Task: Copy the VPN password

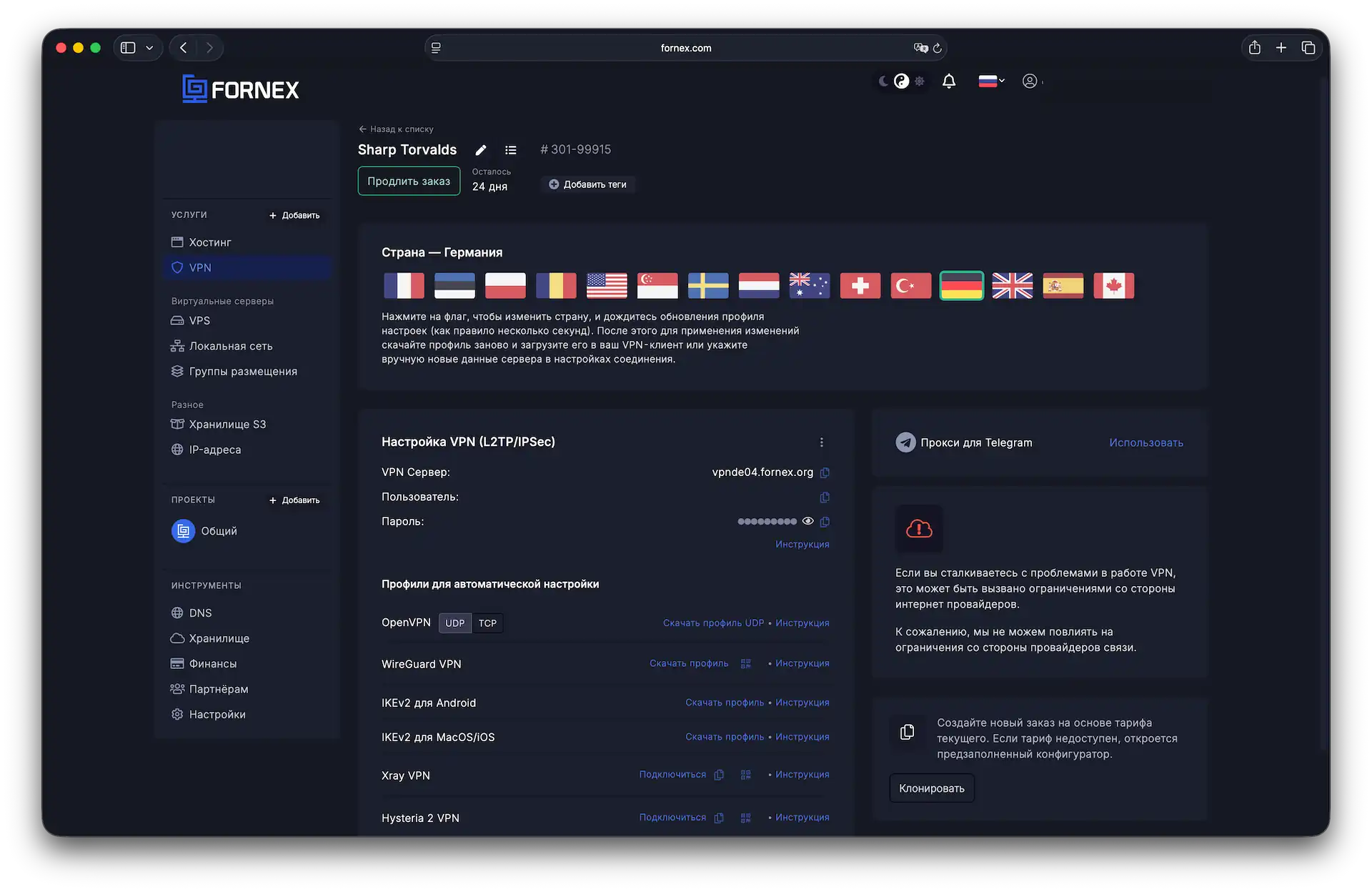Action: 825,522
